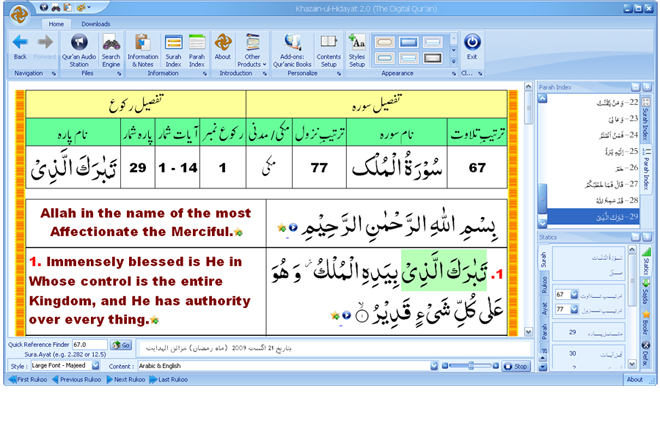Switch to the Home ribbon tab
This screenshot has width=660, height=440.
click(56, 24)
